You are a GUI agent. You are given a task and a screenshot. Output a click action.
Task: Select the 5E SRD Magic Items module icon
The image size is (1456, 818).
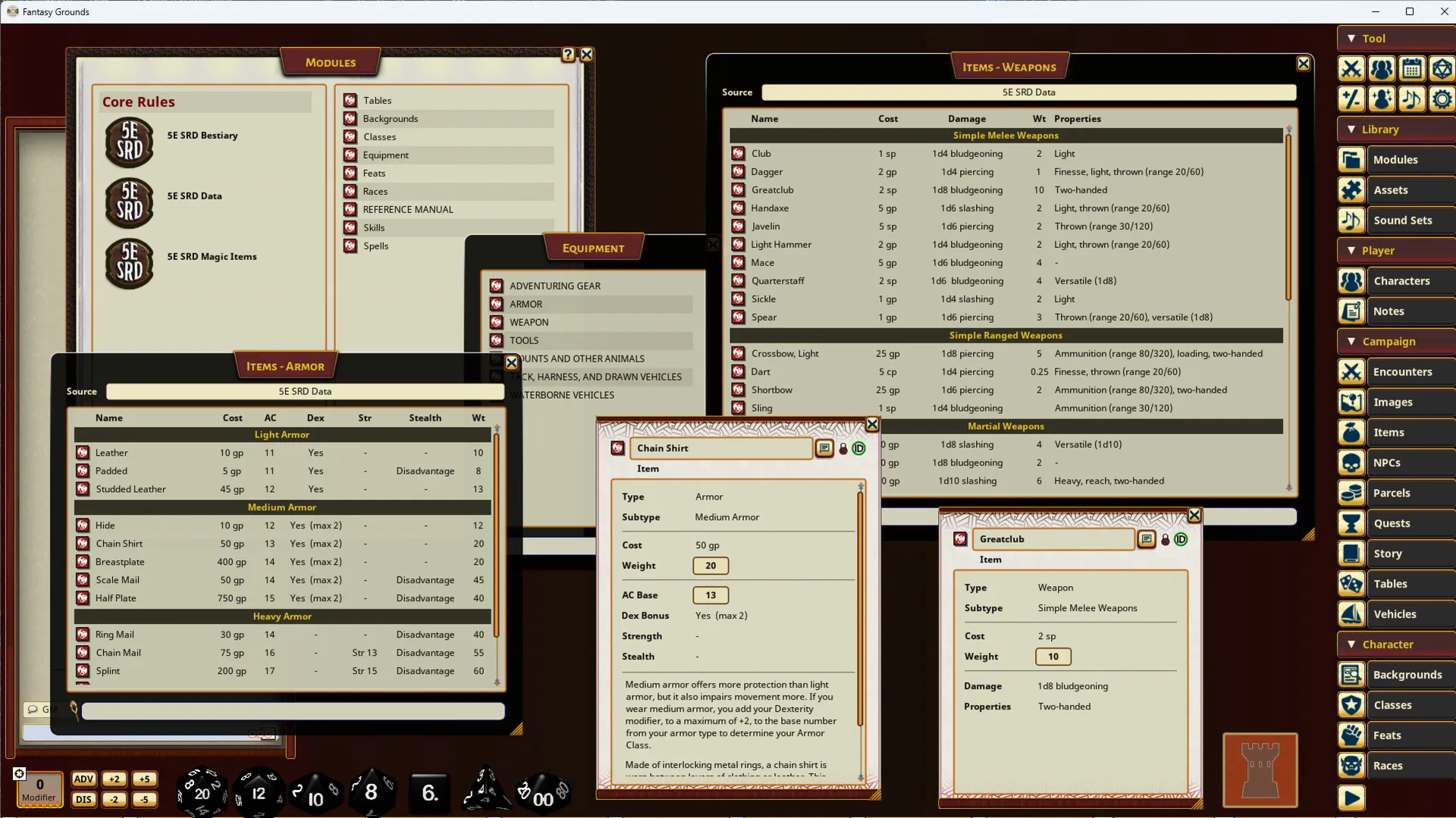pyautogui.click(x=130, y=264)
